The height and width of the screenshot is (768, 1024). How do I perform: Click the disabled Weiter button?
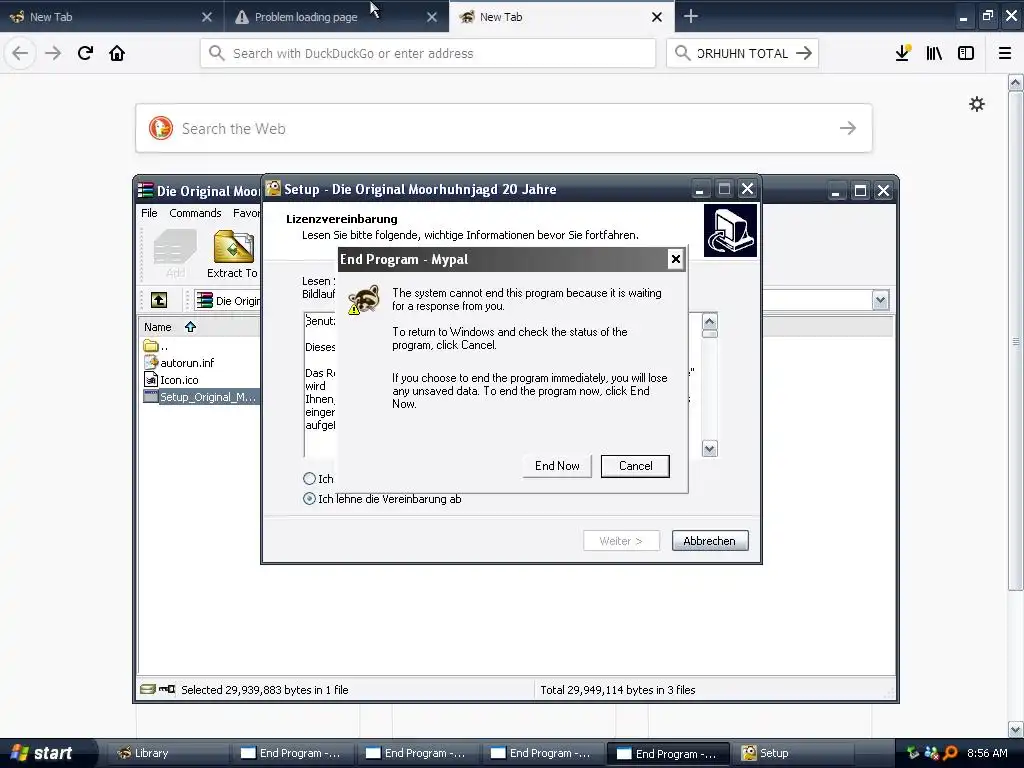pos(621,541)
